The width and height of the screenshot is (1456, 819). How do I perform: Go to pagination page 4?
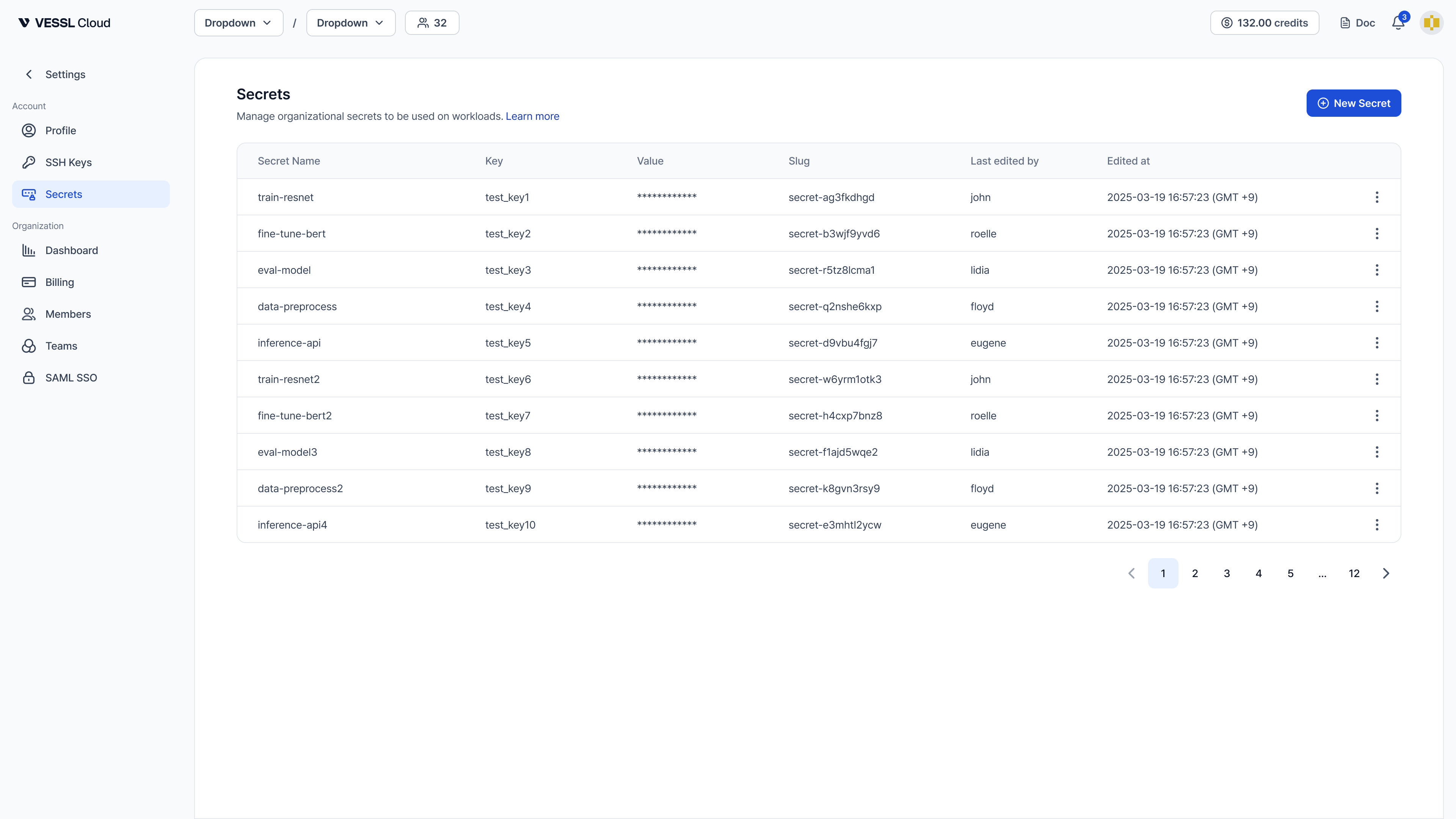click(1258, 573)
